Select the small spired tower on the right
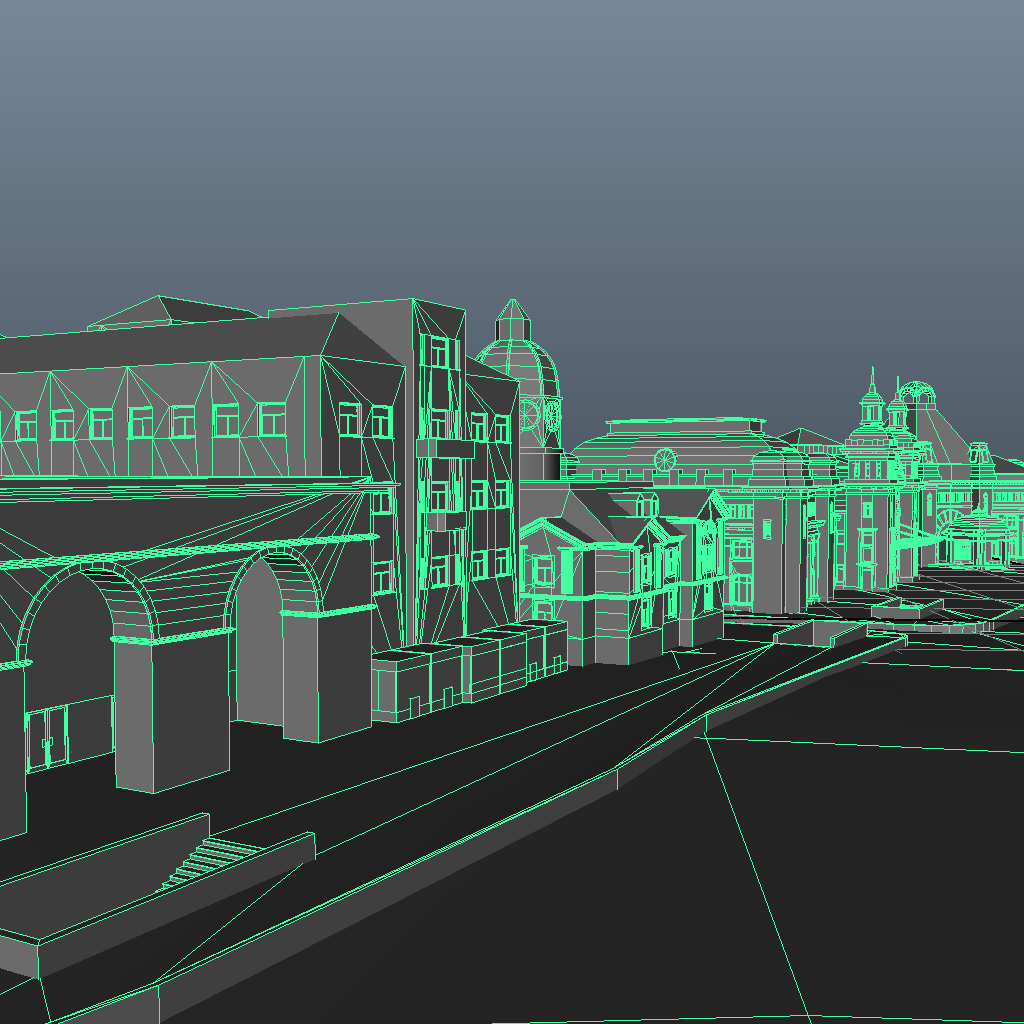1024x1024 pixels. pyautogui.click(x=873, y=410)
